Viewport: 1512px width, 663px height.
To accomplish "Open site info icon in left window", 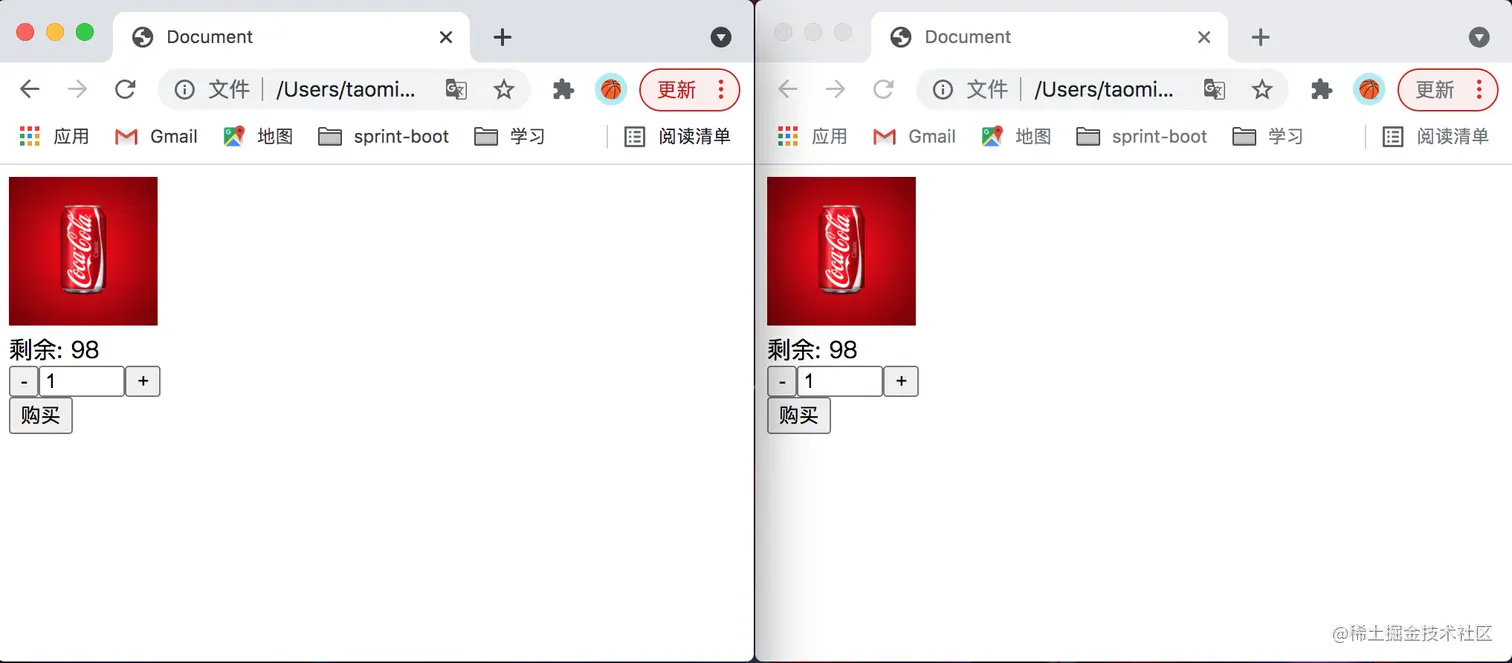I will 184,90.
